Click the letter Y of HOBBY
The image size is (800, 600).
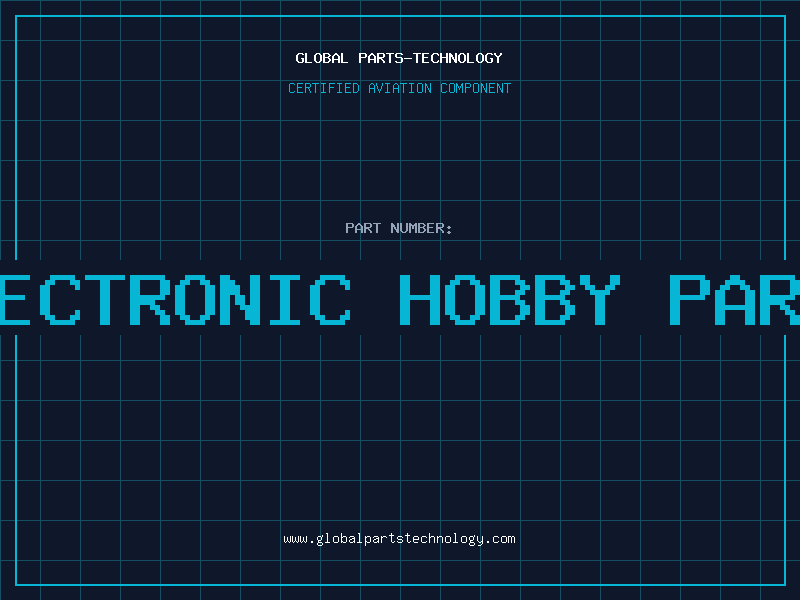[600, 299]
